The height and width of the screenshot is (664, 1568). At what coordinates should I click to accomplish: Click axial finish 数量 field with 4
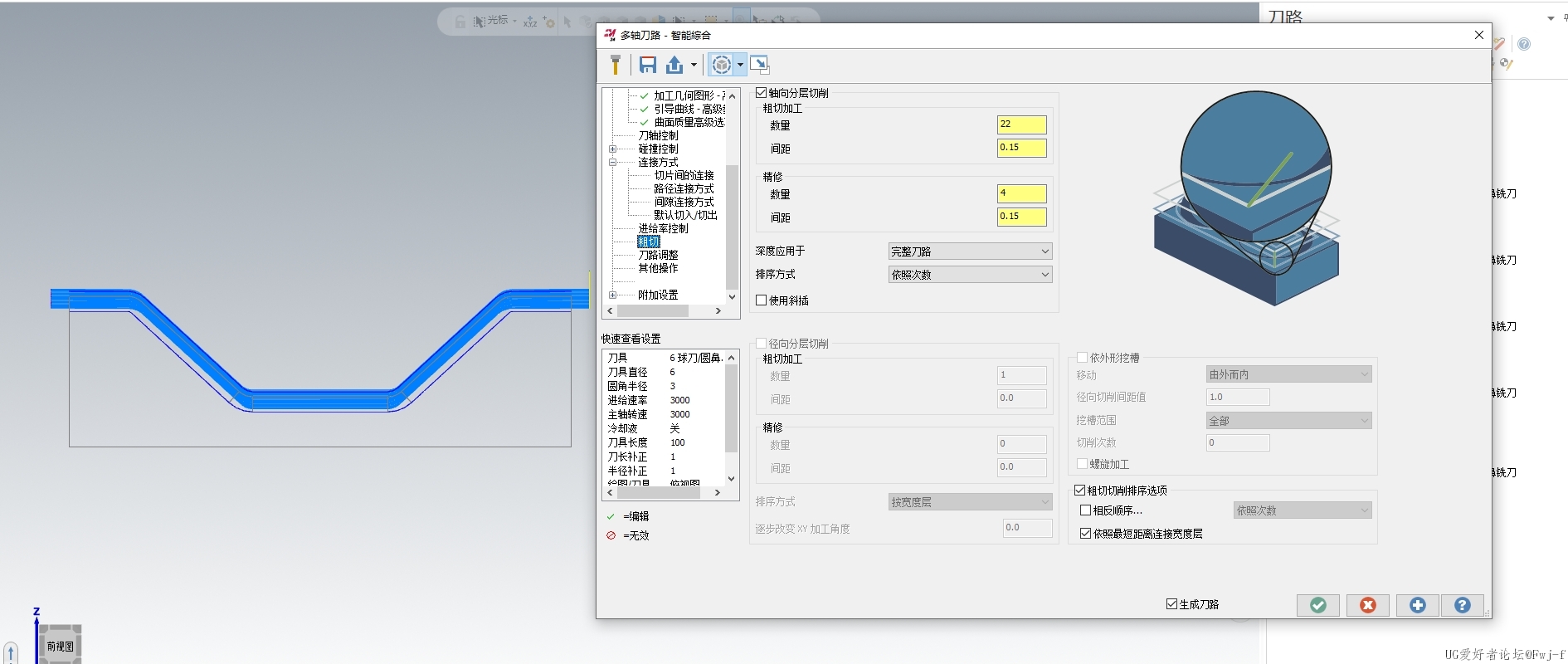pyautogui.click(x=1021, y=193)
